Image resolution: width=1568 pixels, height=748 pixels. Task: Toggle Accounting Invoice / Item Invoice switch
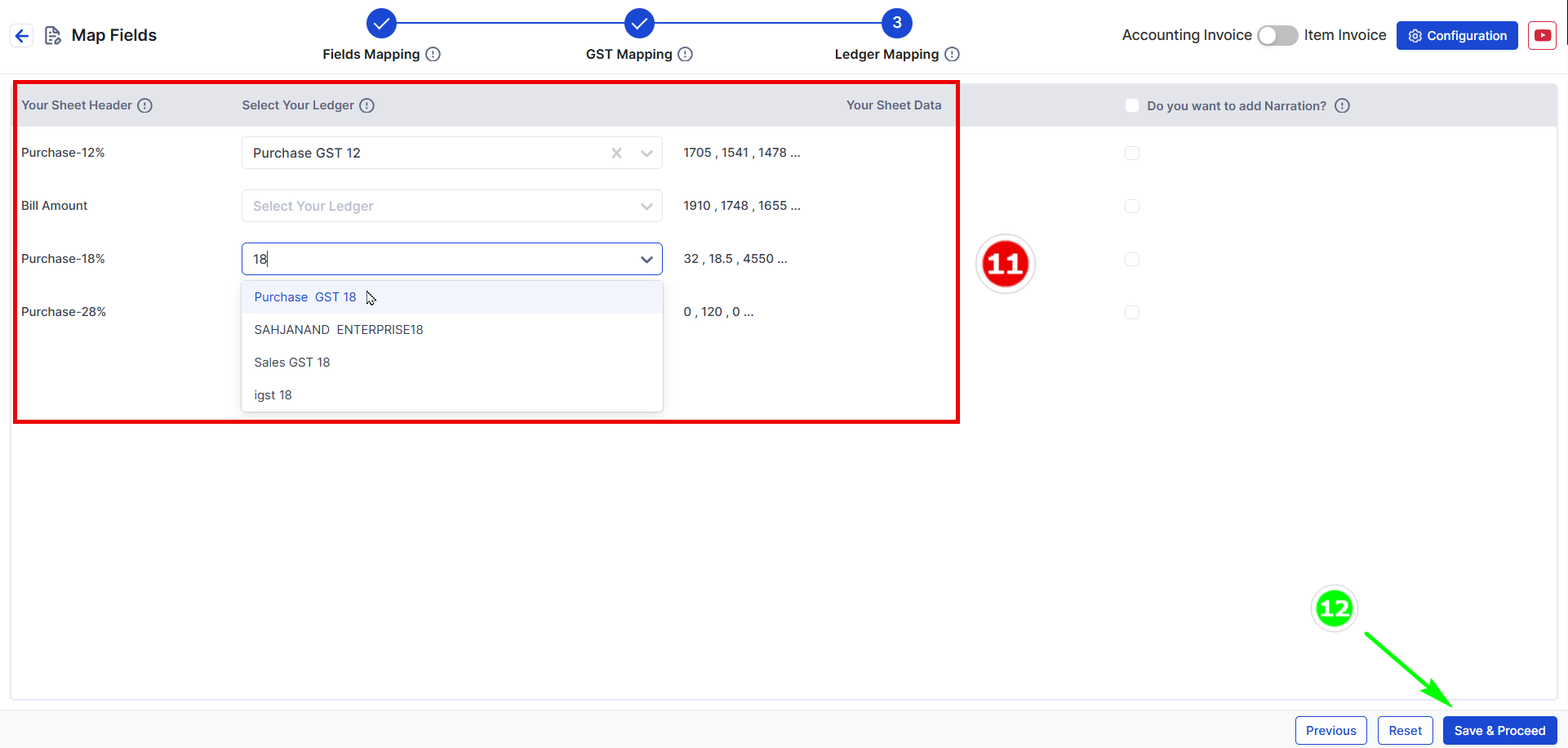pyautogui.click(x=1277, y=35)
